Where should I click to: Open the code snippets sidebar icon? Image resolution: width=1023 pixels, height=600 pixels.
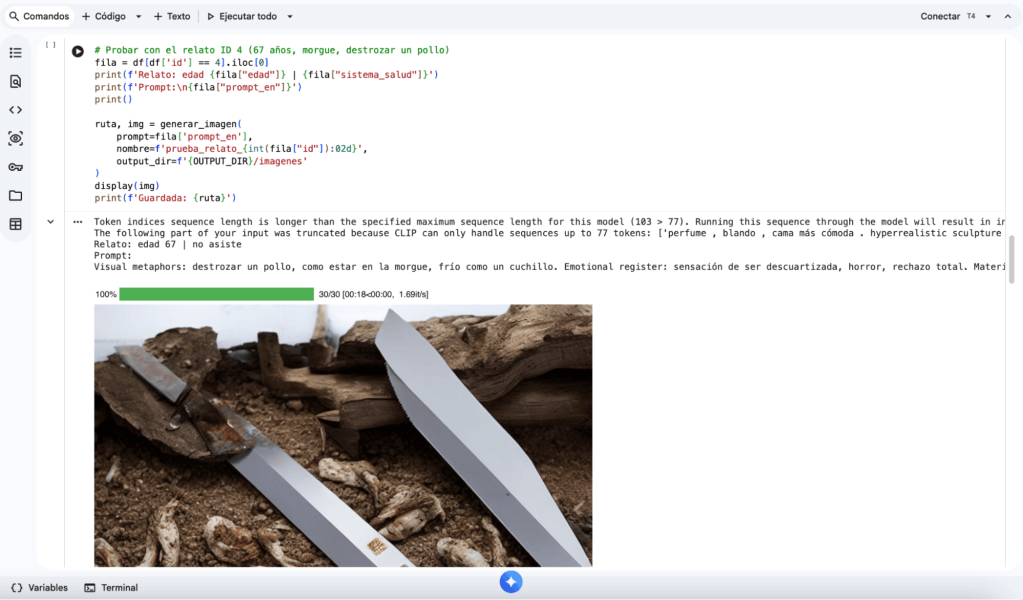[x=16, y=110]
